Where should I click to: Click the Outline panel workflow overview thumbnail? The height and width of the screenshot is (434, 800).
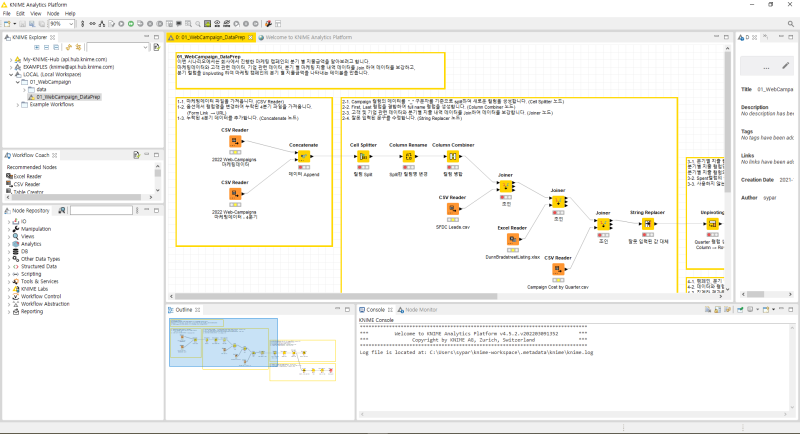tap(253, 349)
